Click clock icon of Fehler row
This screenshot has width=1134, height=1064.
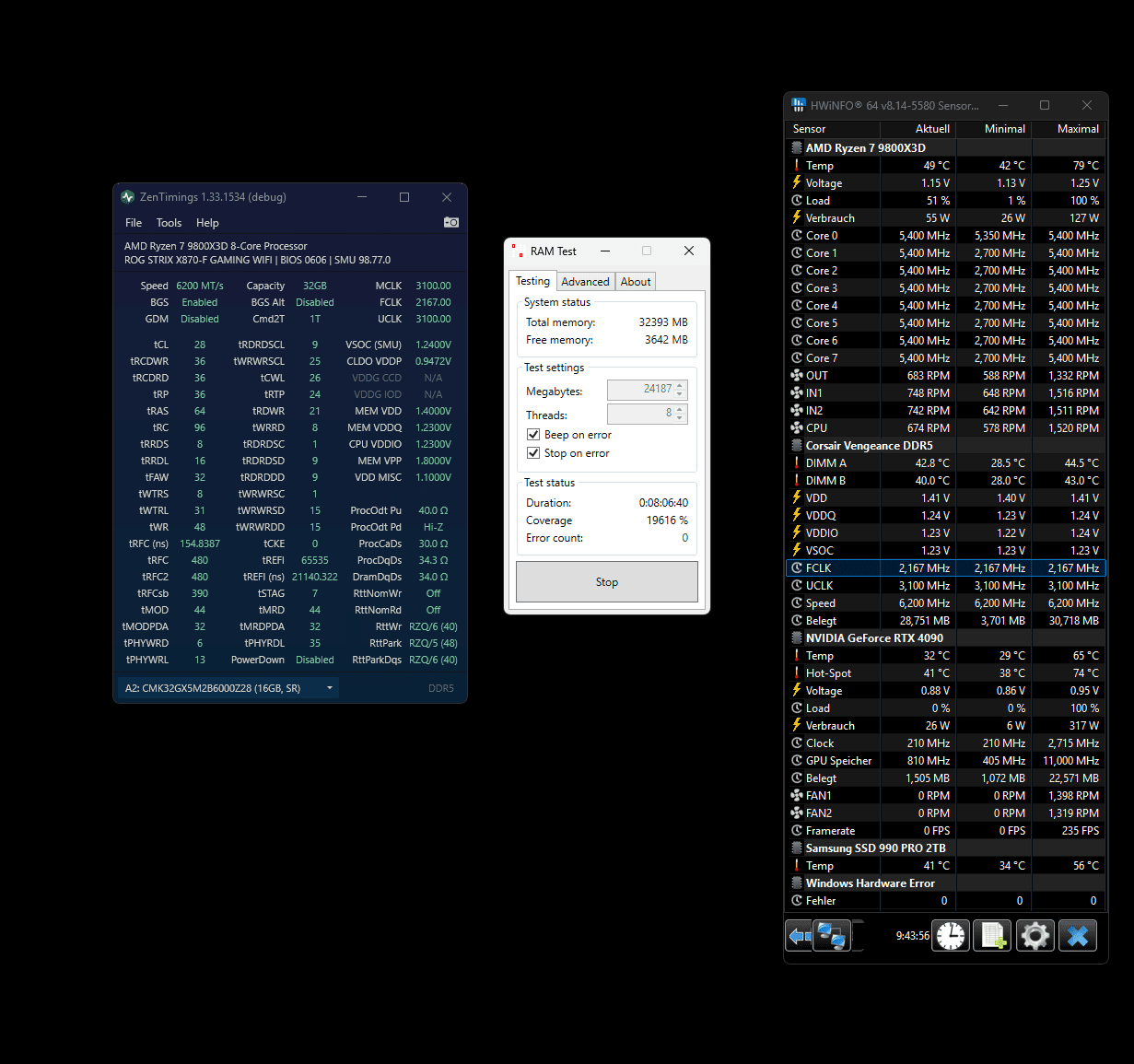[x=797, y=901]
